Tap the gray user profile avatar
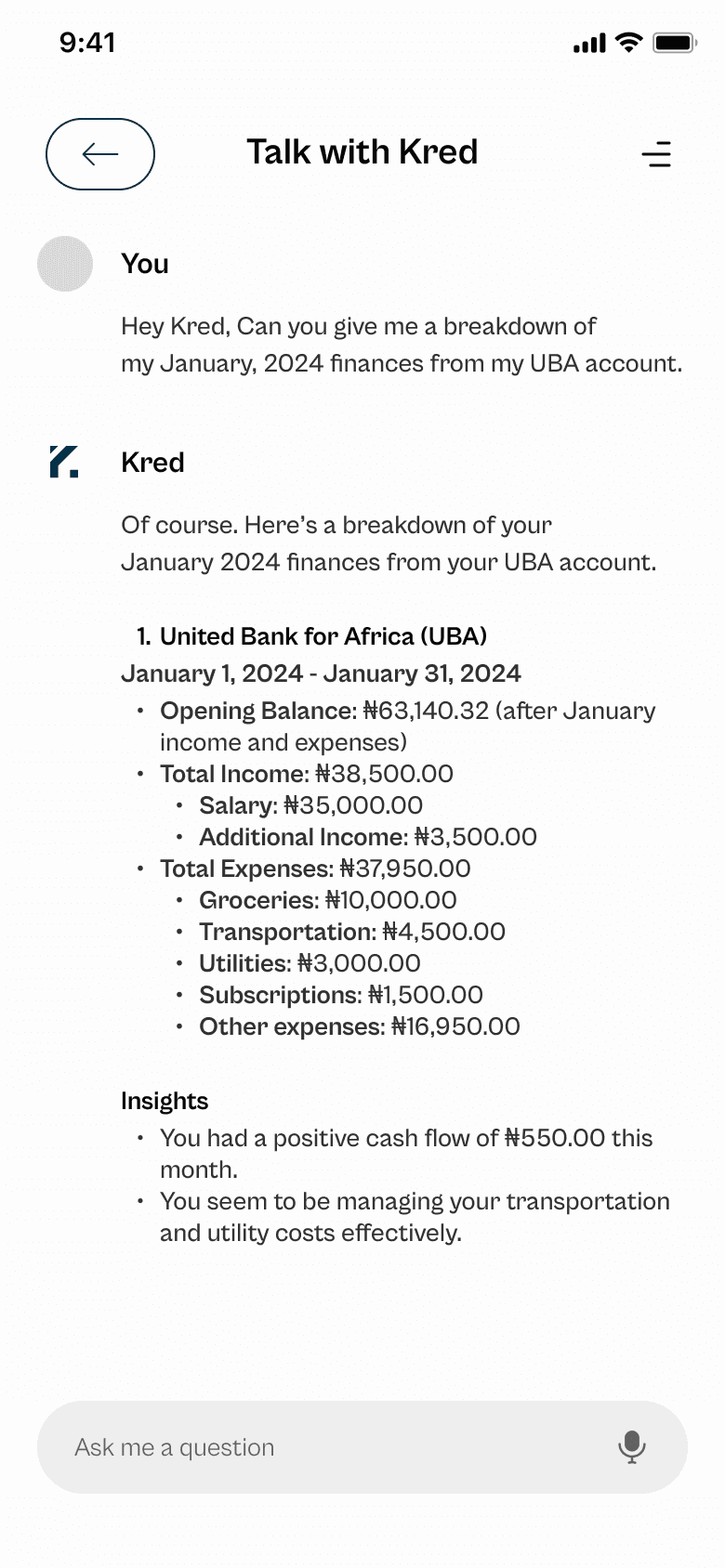The width and height of the screenshot is (725, 1568). (x=65, y=264)
